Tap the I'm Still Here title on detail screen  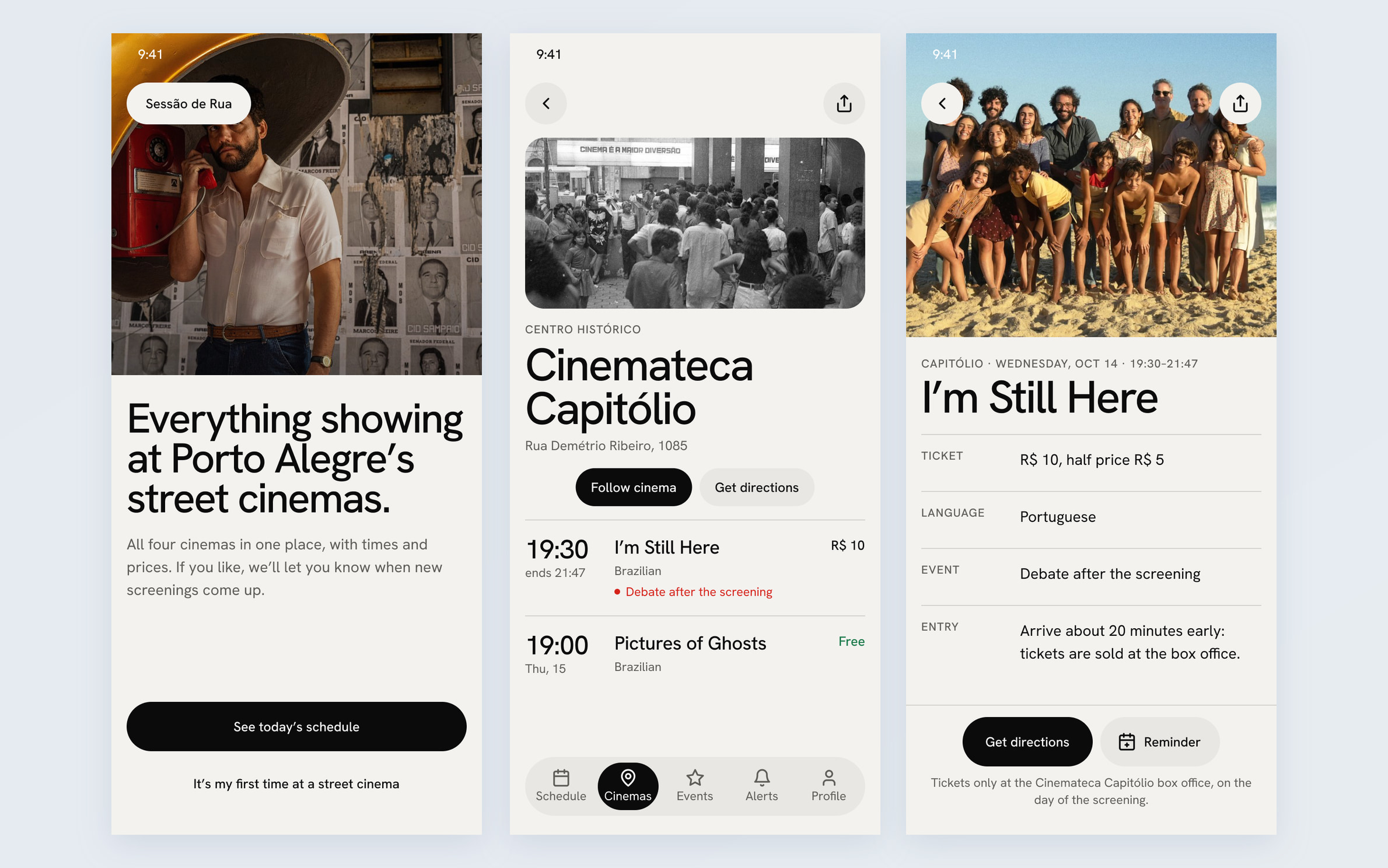[x=1039, y=398]
